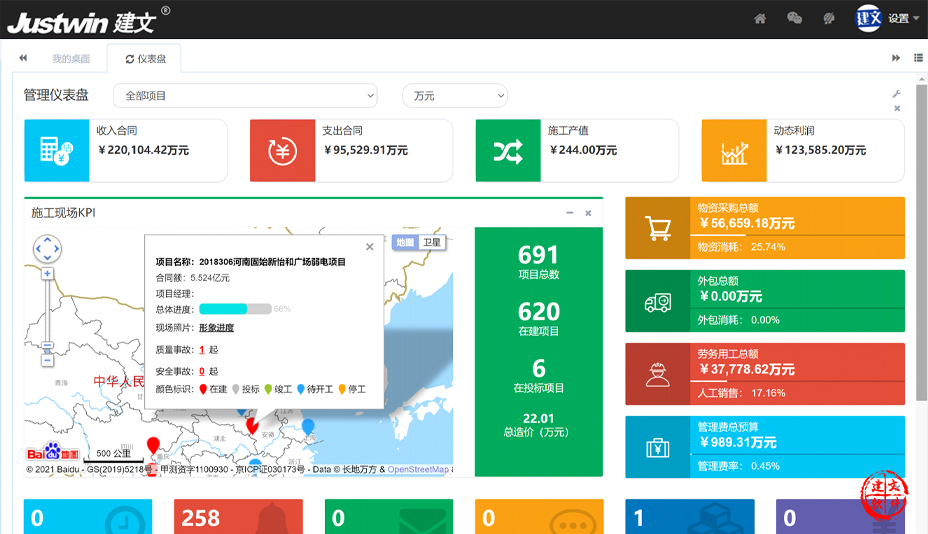
Task: Click the wrench settings icon on dashboard
Action: coord(897,94)
